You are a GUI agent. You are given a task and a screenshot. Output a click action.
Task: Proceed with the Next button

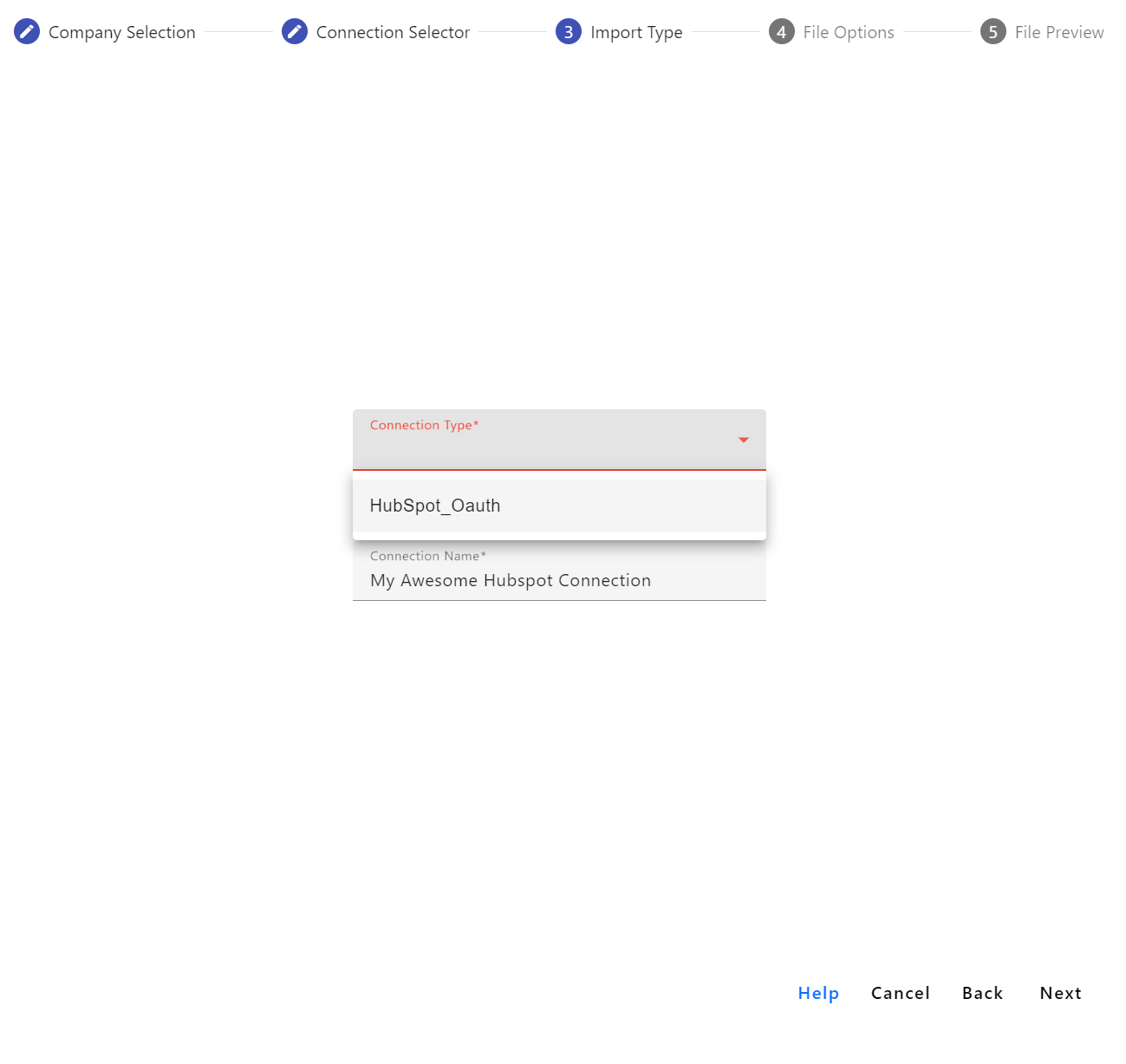(x=1060, y=993)
